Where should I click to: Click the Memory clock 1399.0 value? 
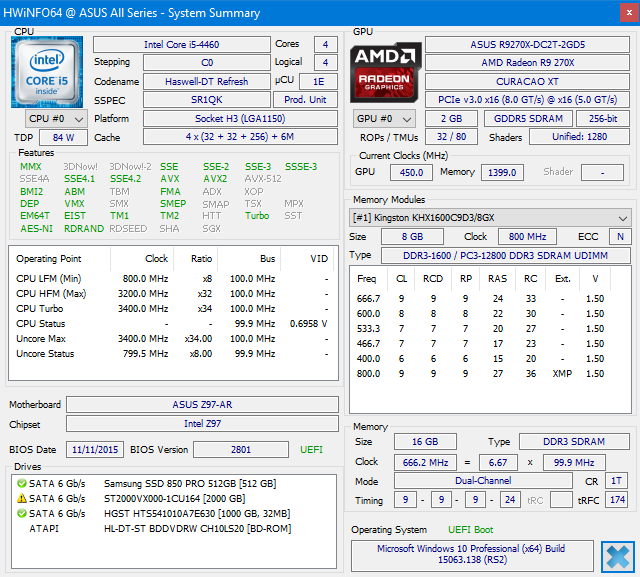point(502,173)
